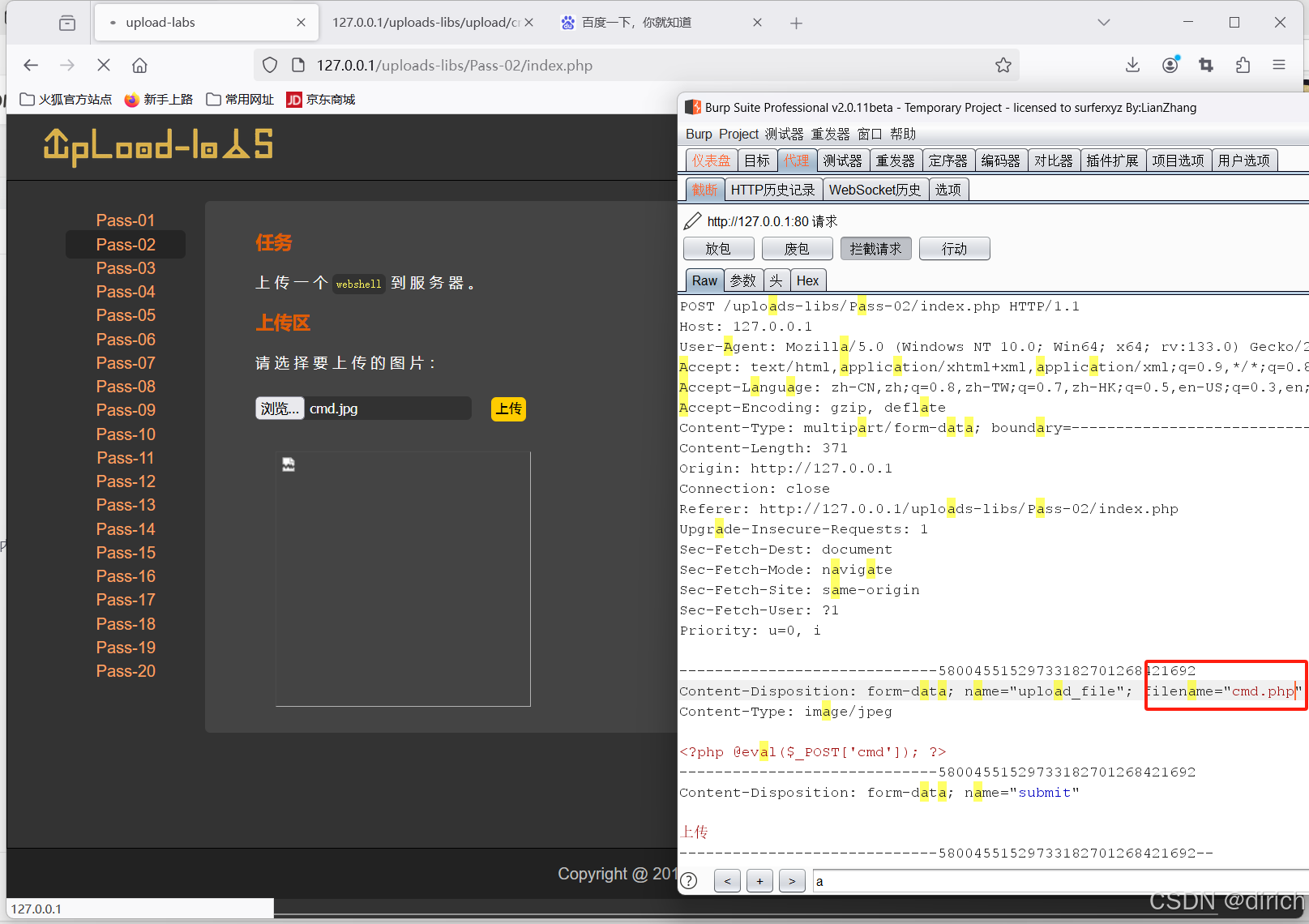Open the 窗口 menu in Burp Suite
Viewport: 1309px width, 924px height.
pyautogui.click(x=870, y=134)
